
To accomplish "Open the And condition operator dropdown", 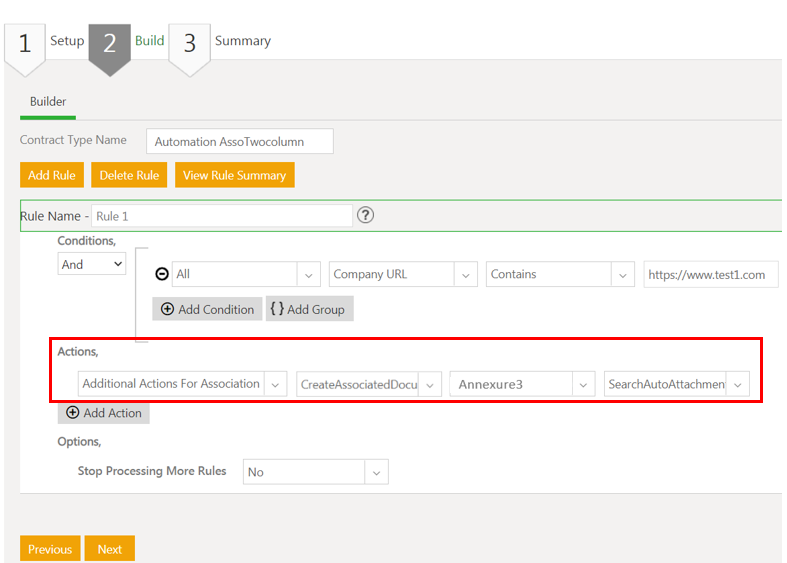I will click(91, 264).
